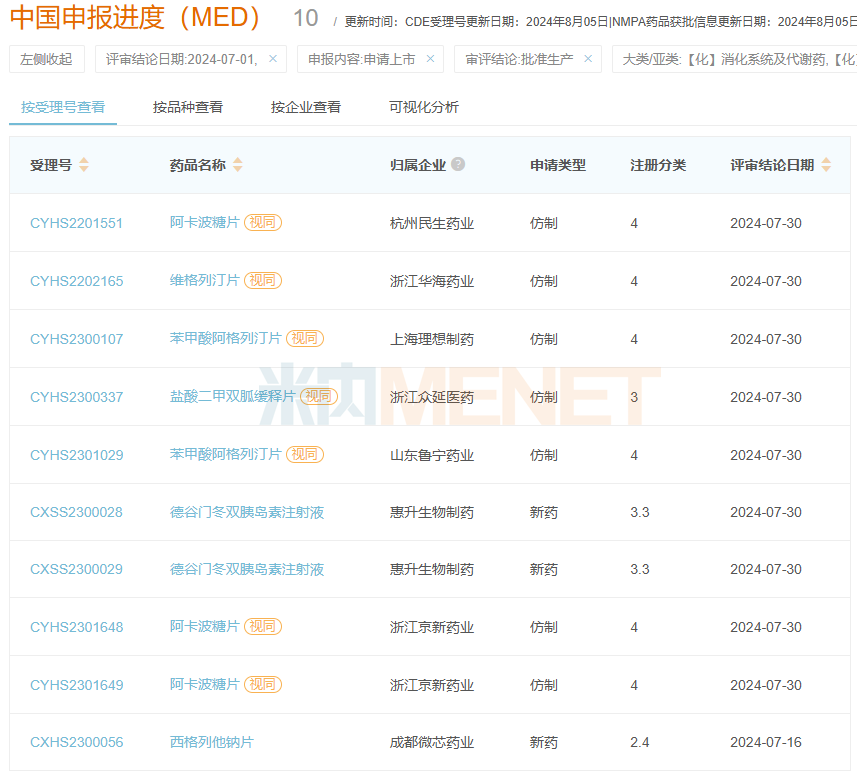Open the 可视化分析 tab
Viewport: 857px width, 776px height.
[x=424, y=107]
